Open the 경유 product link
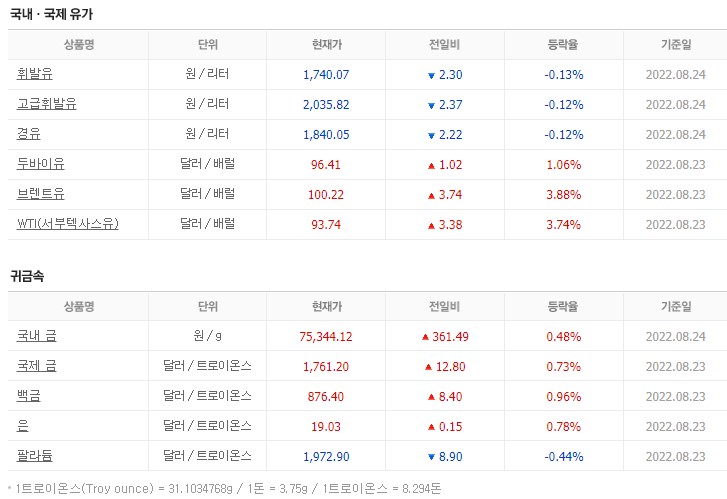 pyautogui.click(x=29, y=134)
